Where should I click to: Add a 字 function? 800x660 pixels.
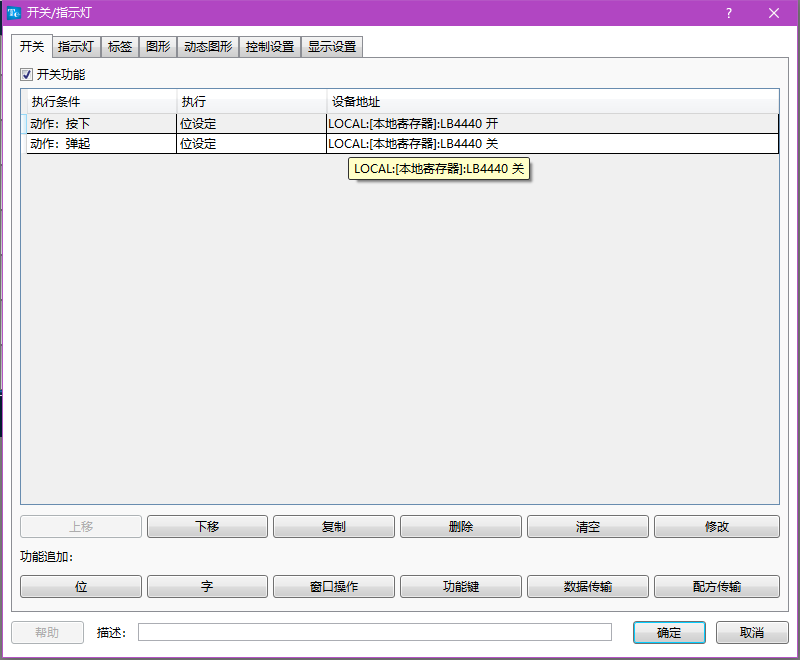click(x=207, y=587)
